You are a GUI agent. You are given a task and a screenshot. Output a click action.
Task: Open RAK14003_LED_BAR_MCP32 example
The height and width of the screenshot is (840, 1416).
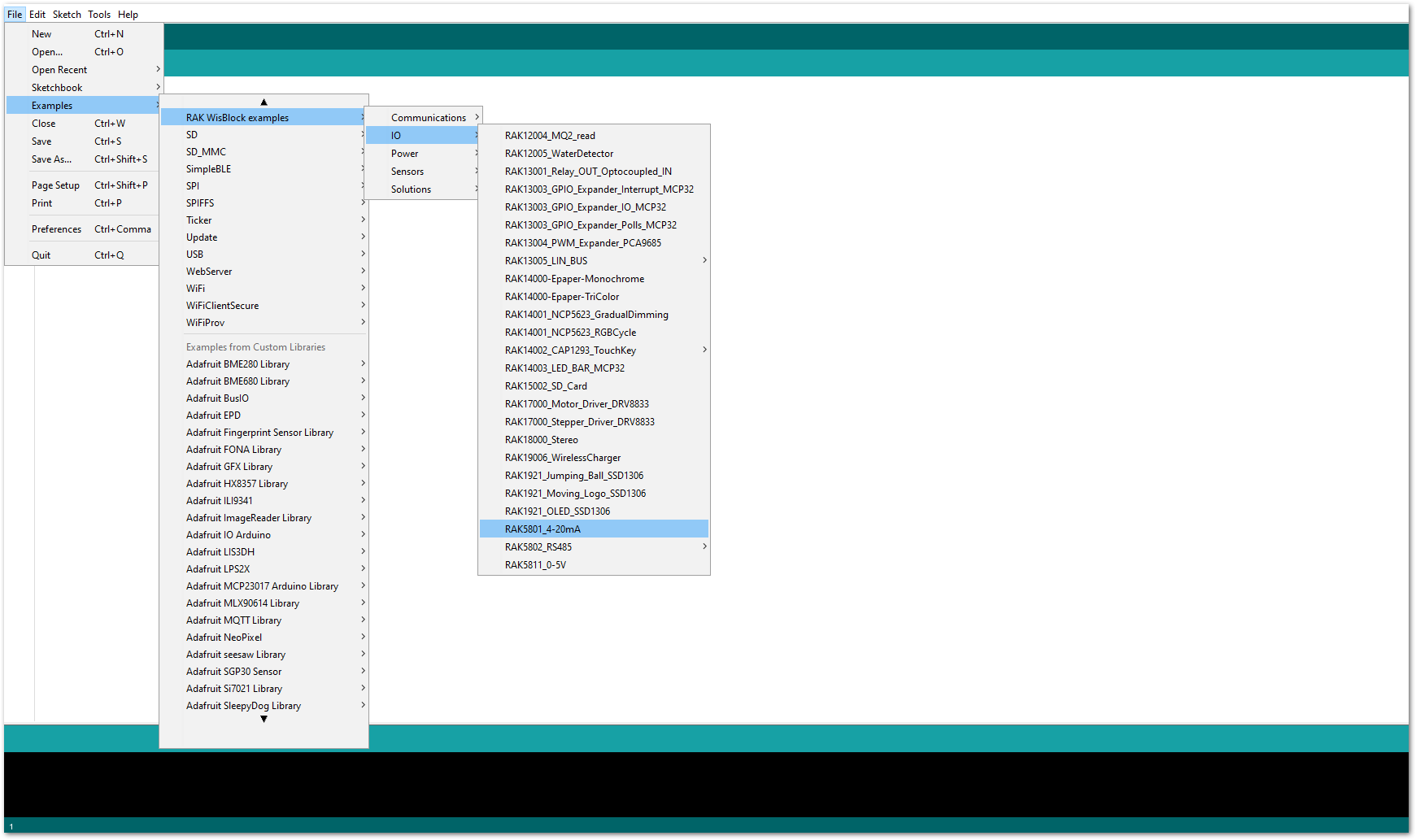click(594, 368)
